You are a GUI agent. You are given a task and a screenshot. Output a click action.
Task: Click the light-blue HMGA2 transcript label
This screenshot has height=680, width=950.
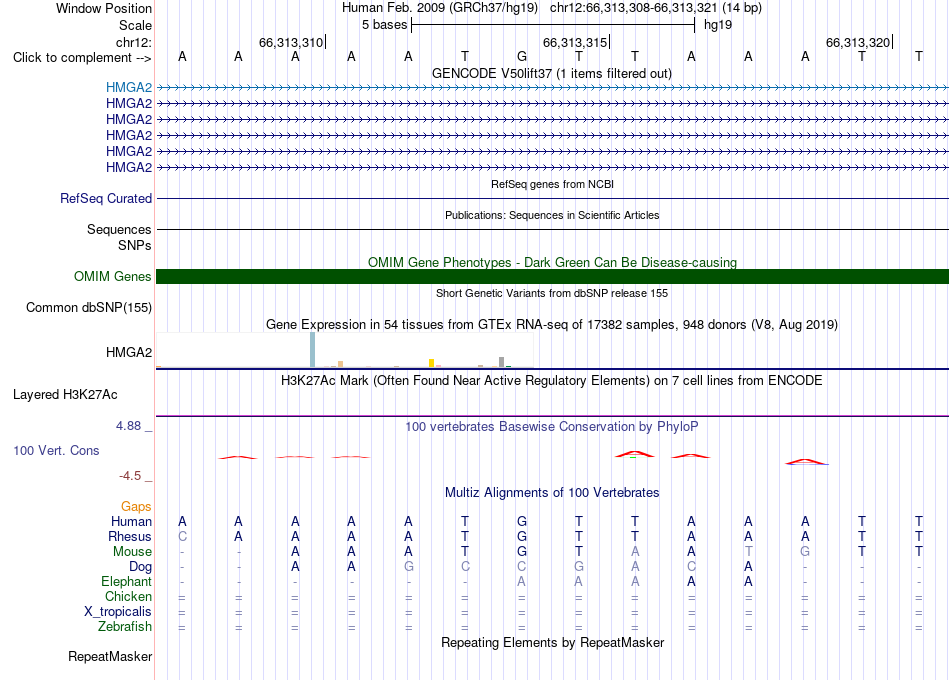click(128, 88)
